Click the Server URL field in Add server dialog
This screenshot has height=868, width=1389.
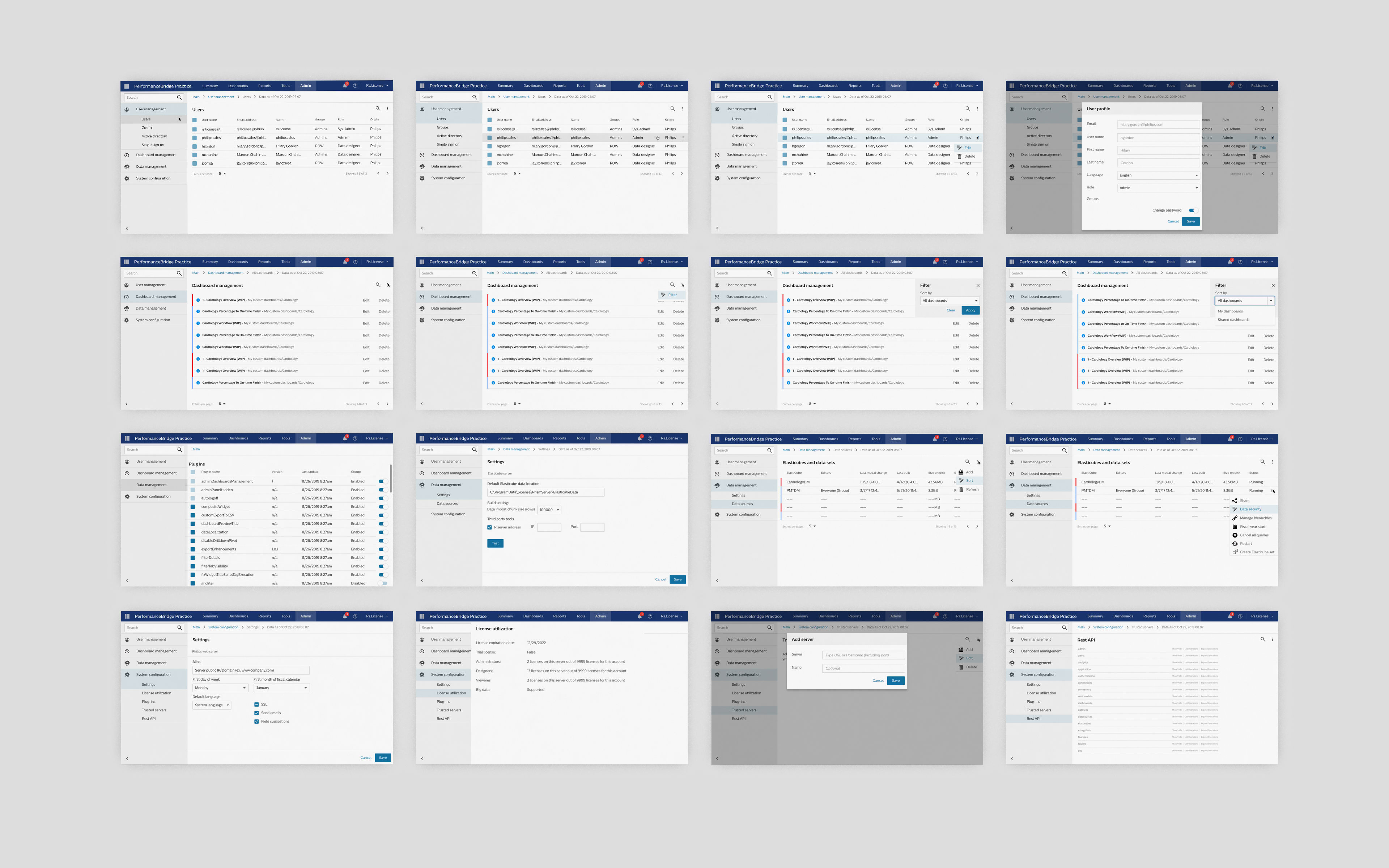863,655
